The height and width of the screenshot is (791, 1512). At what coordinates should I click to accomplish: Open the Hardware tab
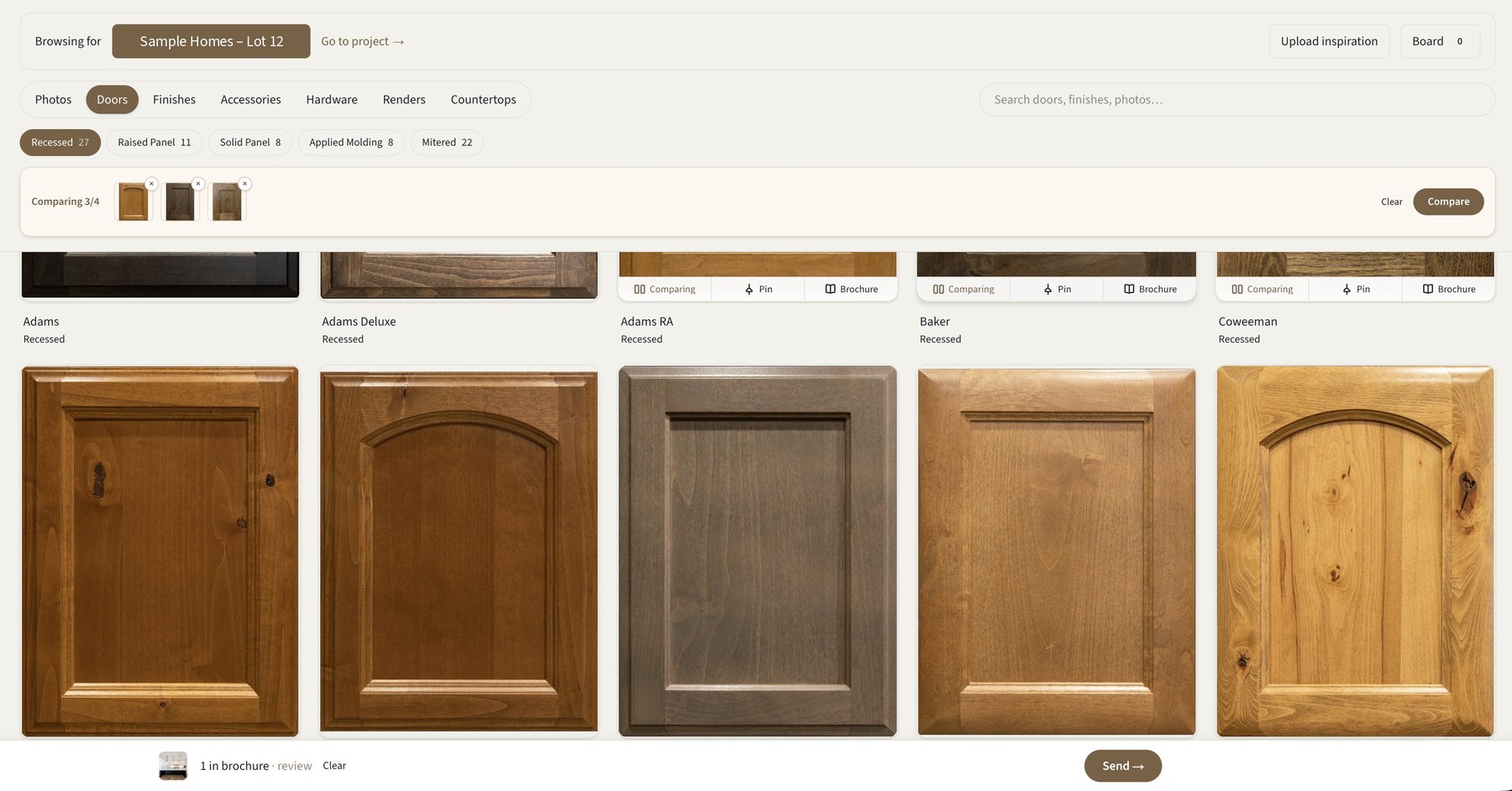332,99
